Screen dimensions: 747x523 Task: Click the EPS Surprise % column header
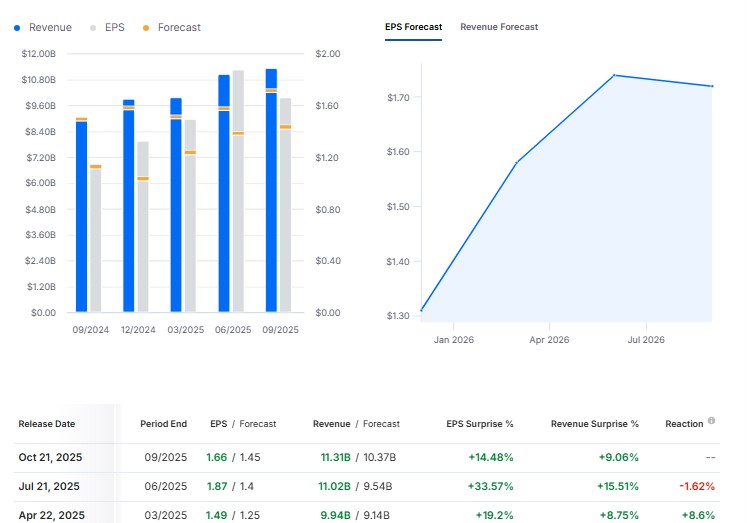(479, 424)
